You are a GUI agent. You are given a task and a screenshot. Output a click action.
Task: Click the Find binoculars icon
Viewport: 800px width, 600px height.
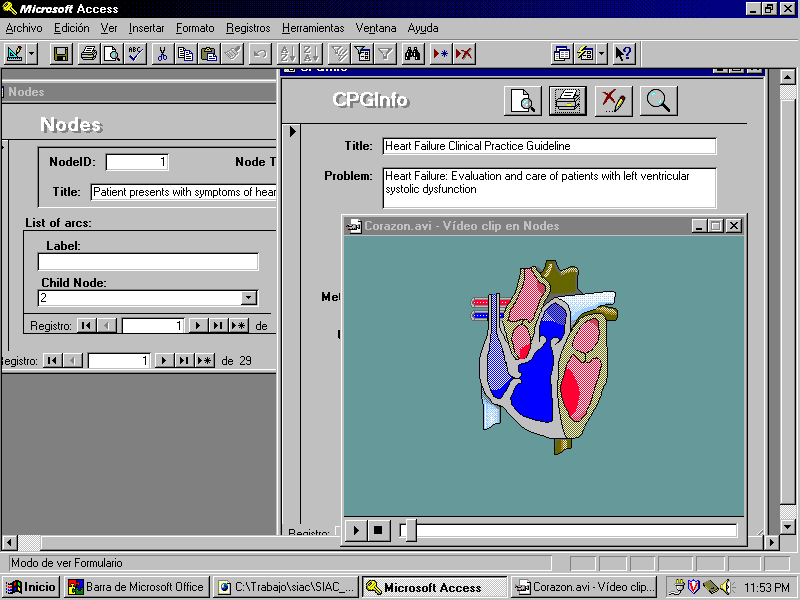tap(413, 54)
